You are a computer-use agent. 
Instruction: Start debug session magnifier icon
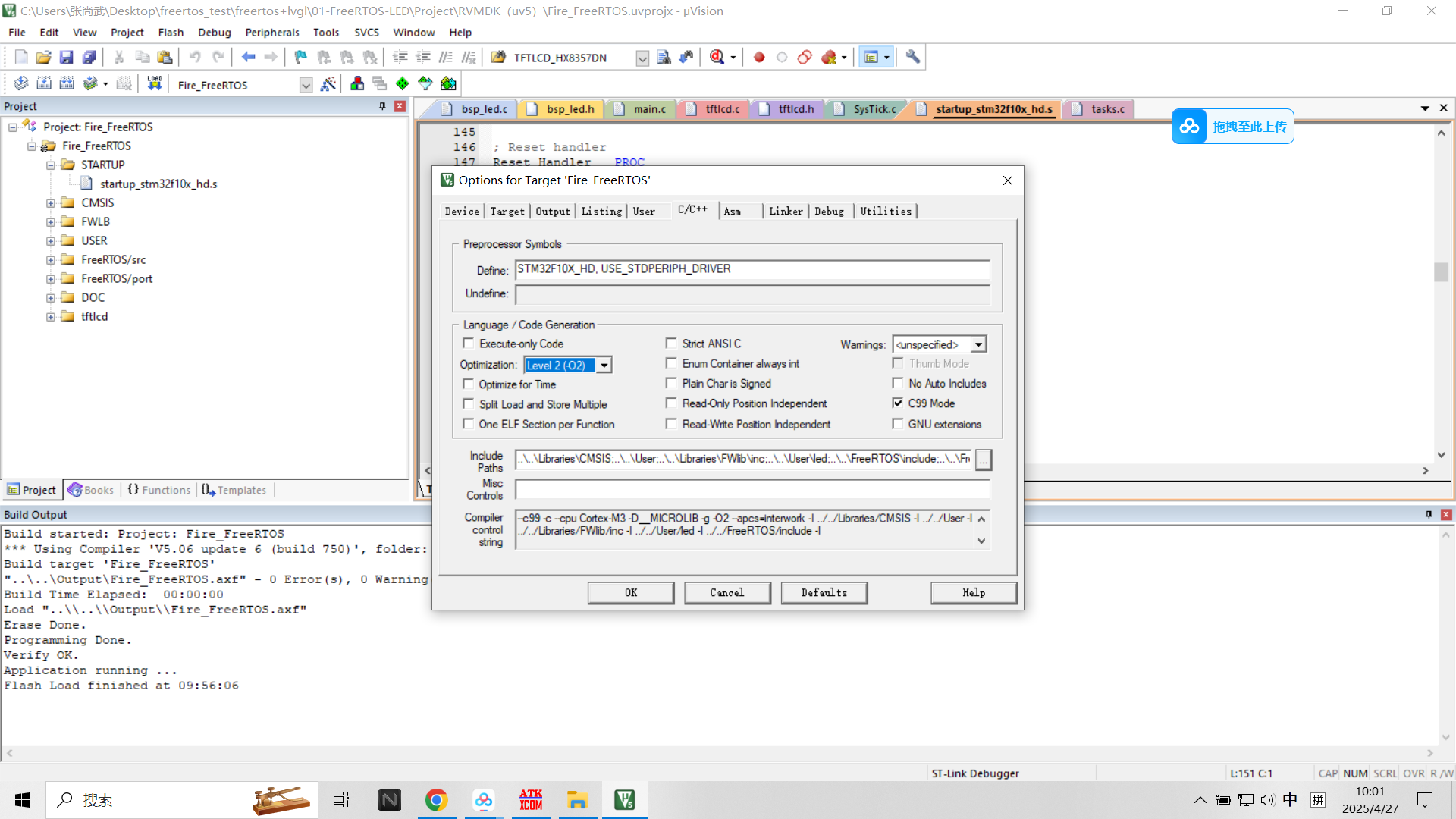point(717,57)
